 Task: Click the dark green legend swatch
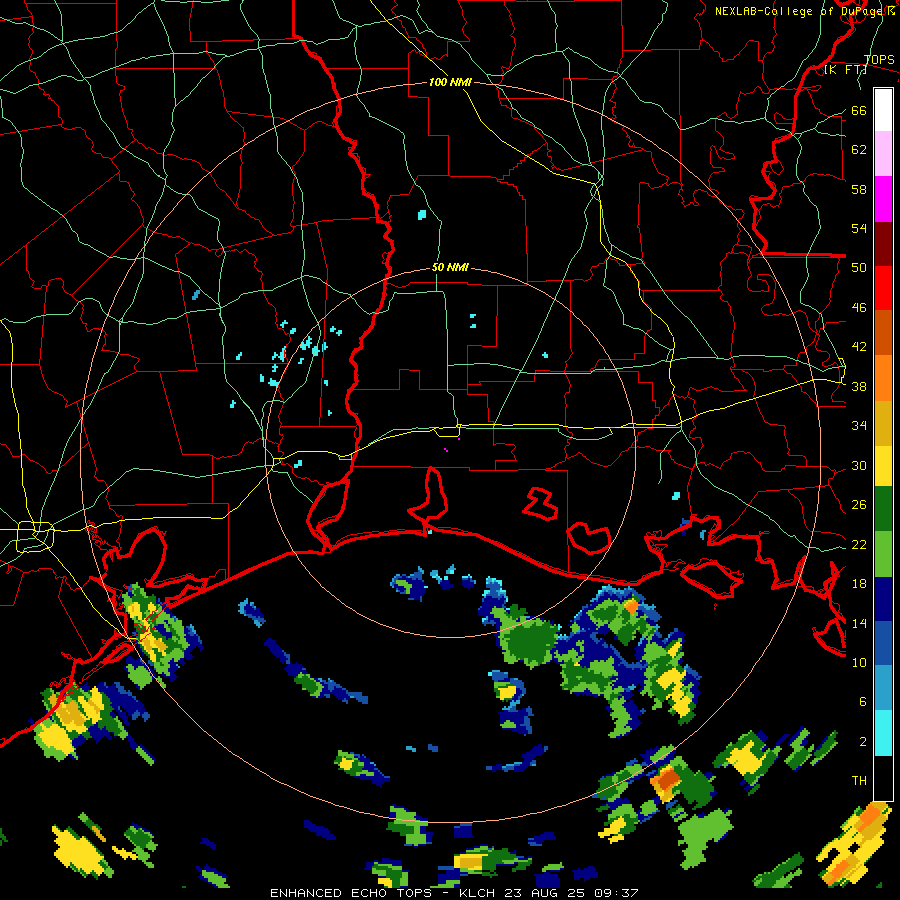pos(883,509)
